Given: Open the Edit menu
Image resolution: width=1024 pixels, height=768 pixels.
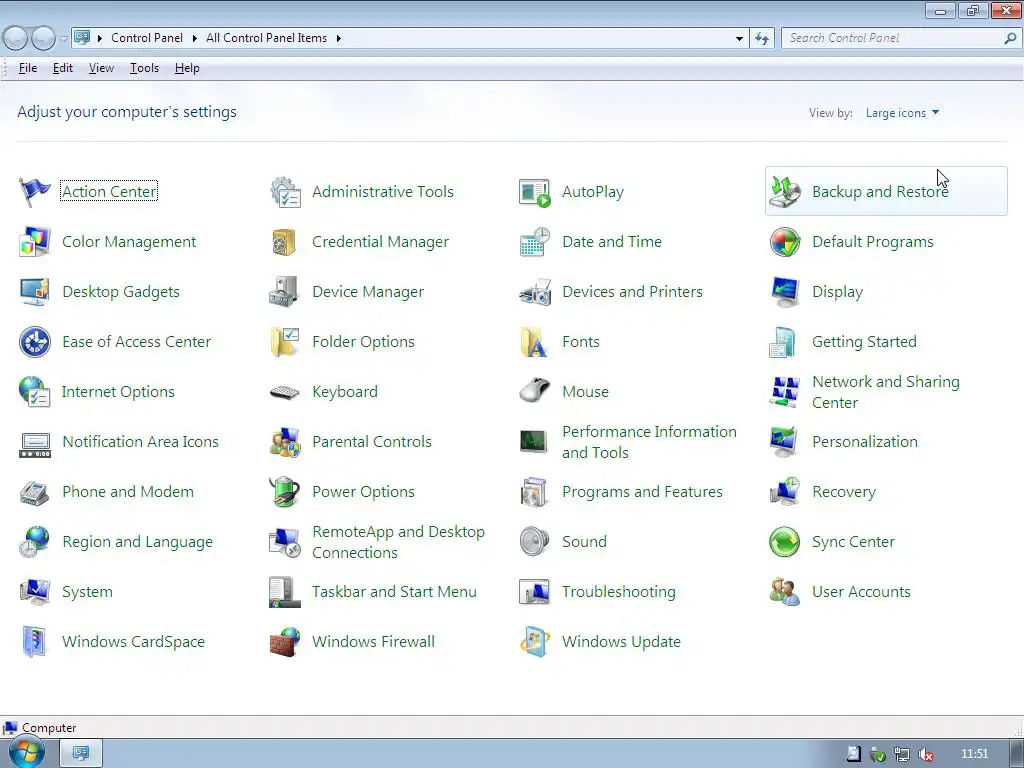Looking at the screenshot, I should (x=63, y=68).
